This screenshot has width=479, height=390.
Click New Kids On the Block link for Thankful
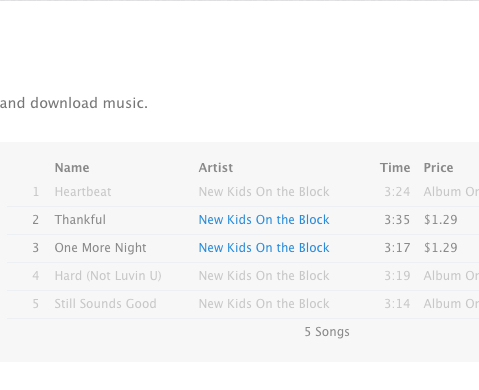coord(264,220)
